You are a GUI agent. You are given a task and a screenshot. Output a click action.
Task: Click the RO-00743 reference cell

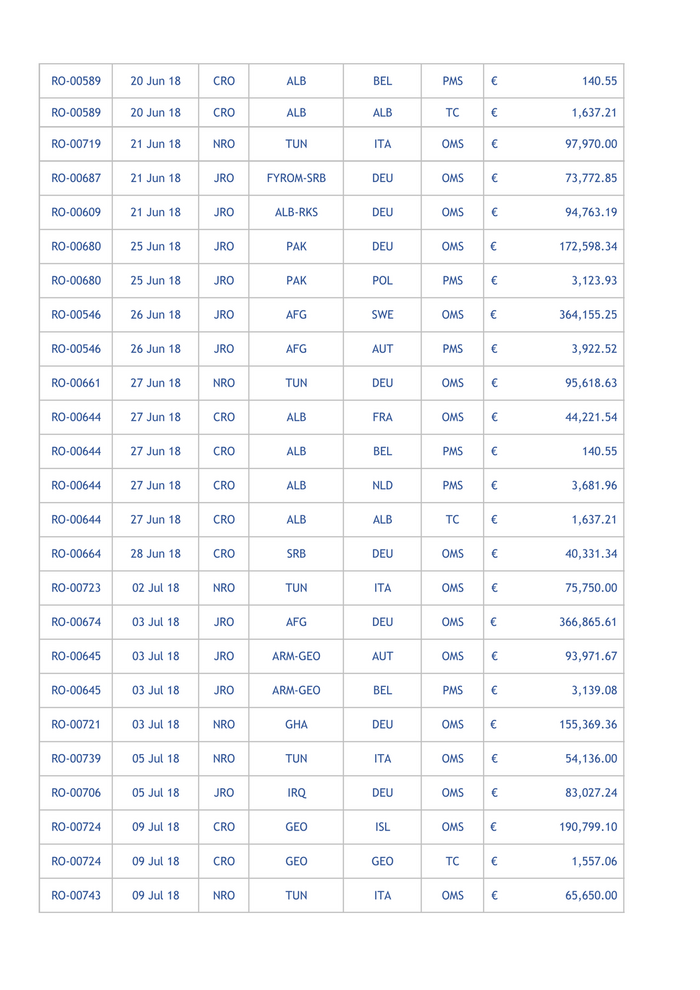[76, 896]
